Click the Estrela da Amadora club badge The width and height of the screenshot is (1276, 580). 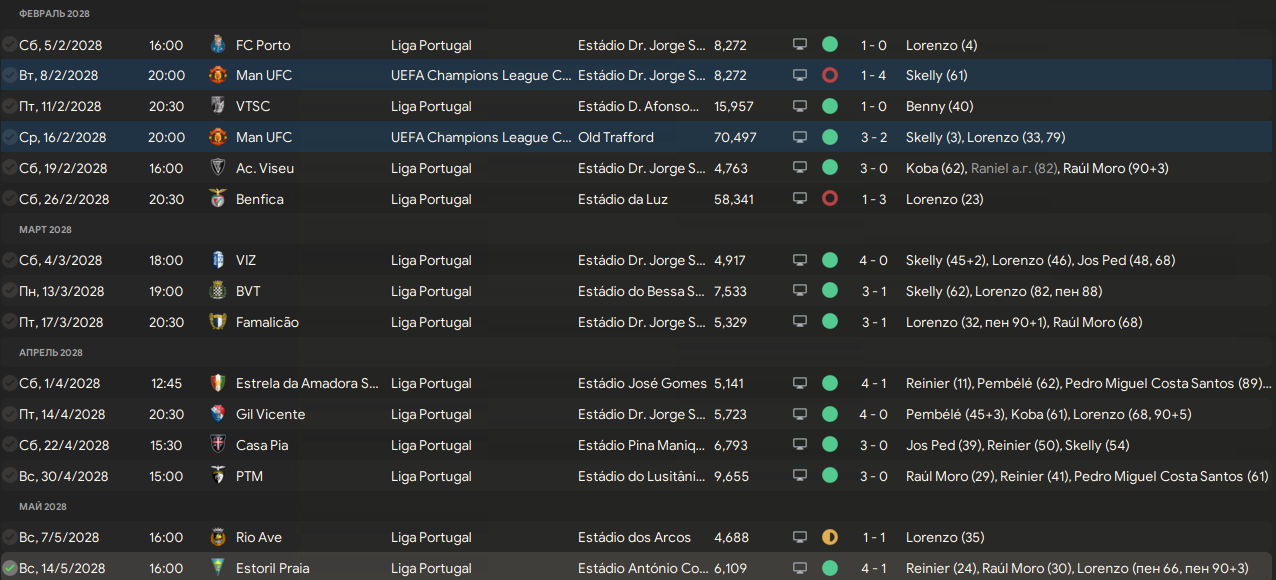pos(217,383)
